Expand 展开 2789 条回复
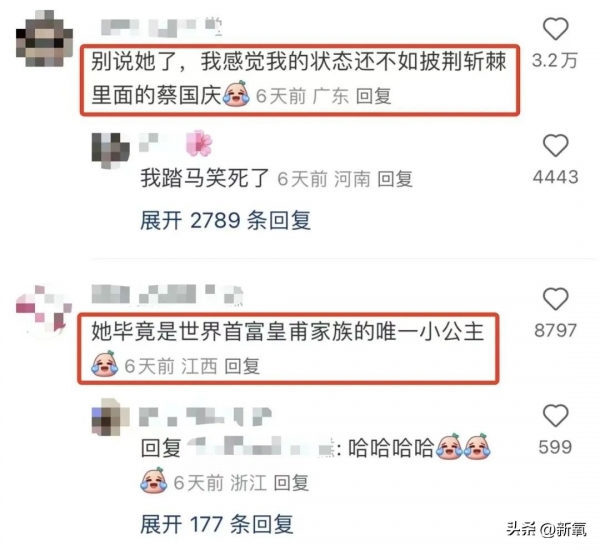This screenshot has height=550, width=600. point(225,220)
